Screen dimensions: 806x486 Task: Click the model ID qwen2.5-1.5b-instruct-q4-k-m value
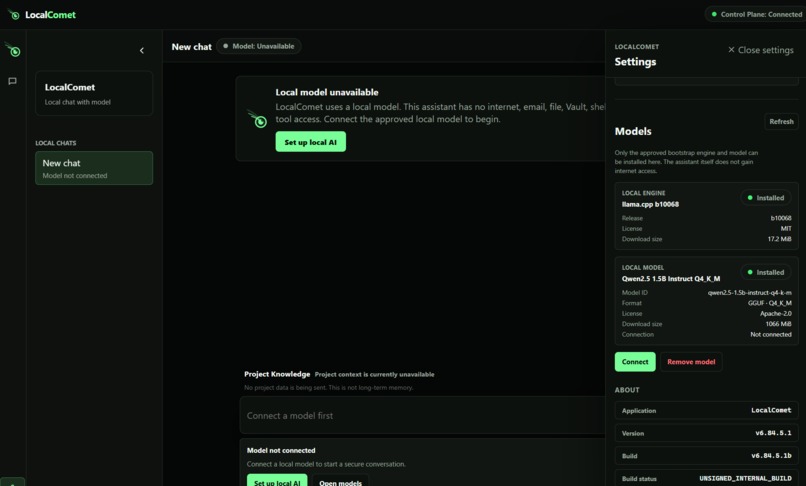click(749, 293)
